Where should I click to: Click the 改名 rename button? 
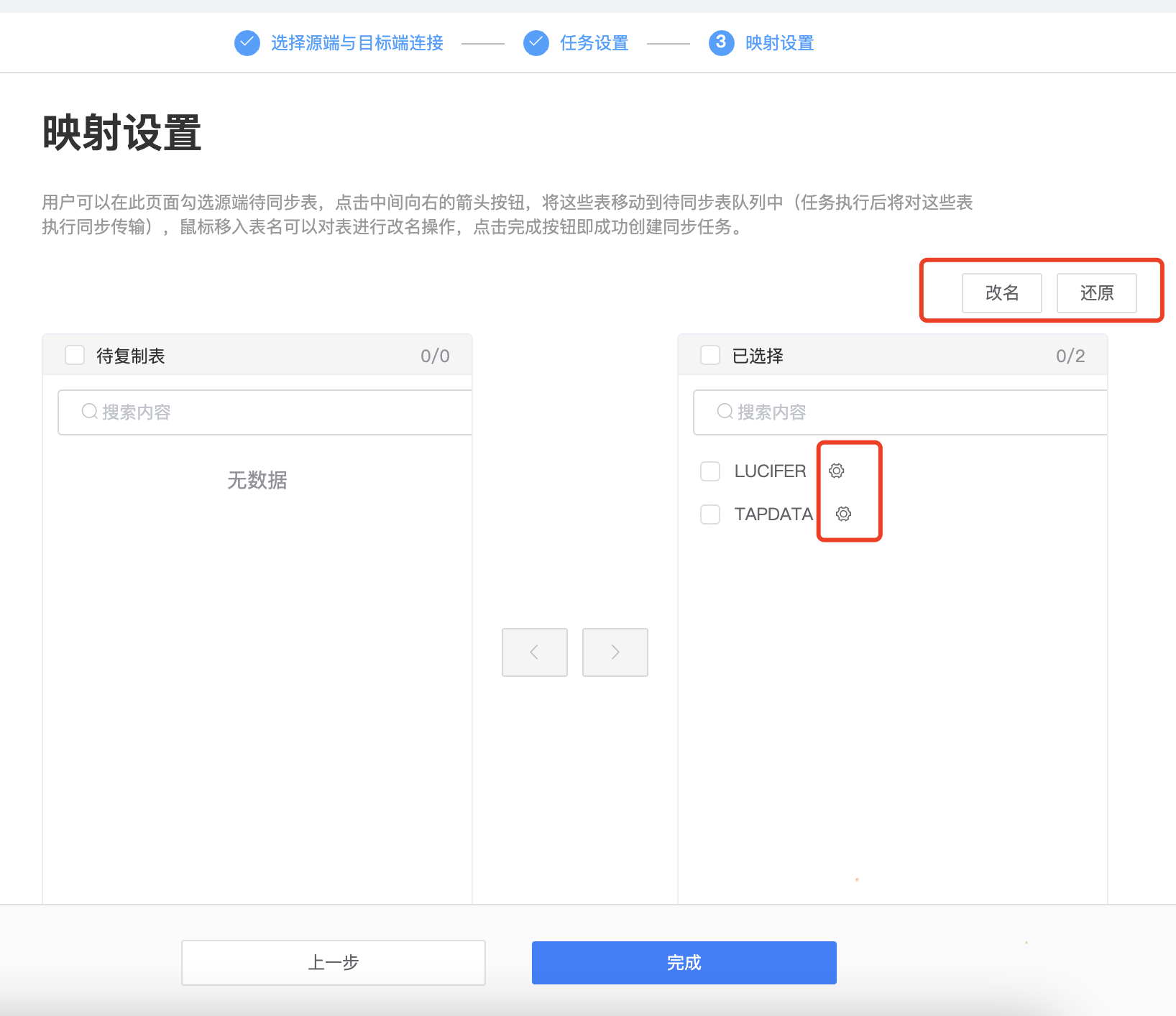point(1001,292)
